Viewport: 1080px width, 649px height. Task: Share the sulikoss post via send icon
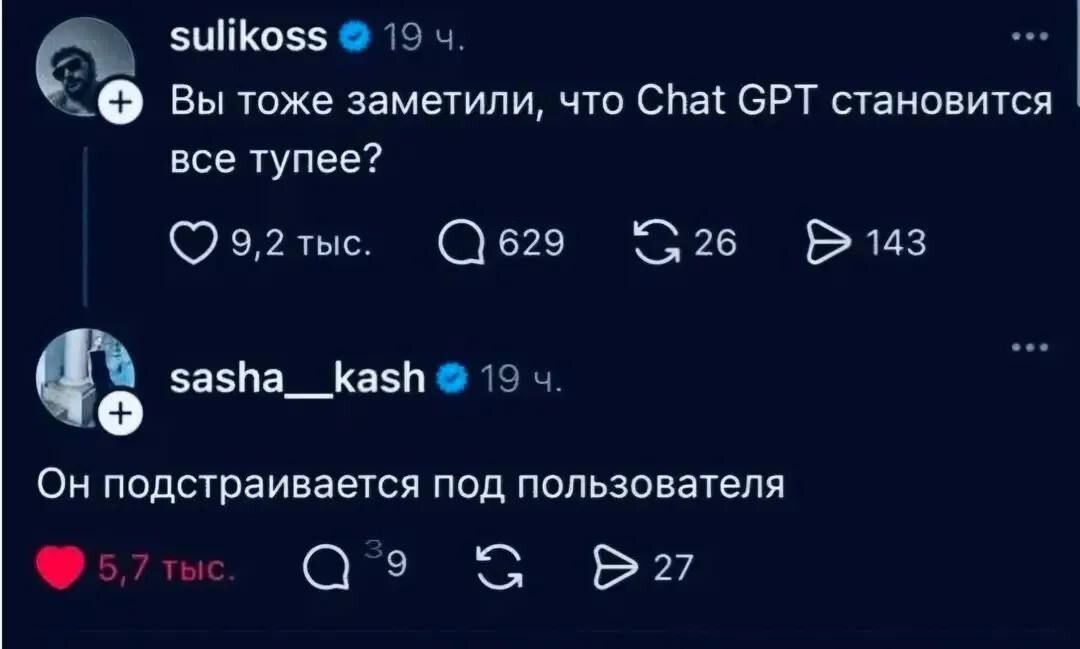[x=824, y=243]
